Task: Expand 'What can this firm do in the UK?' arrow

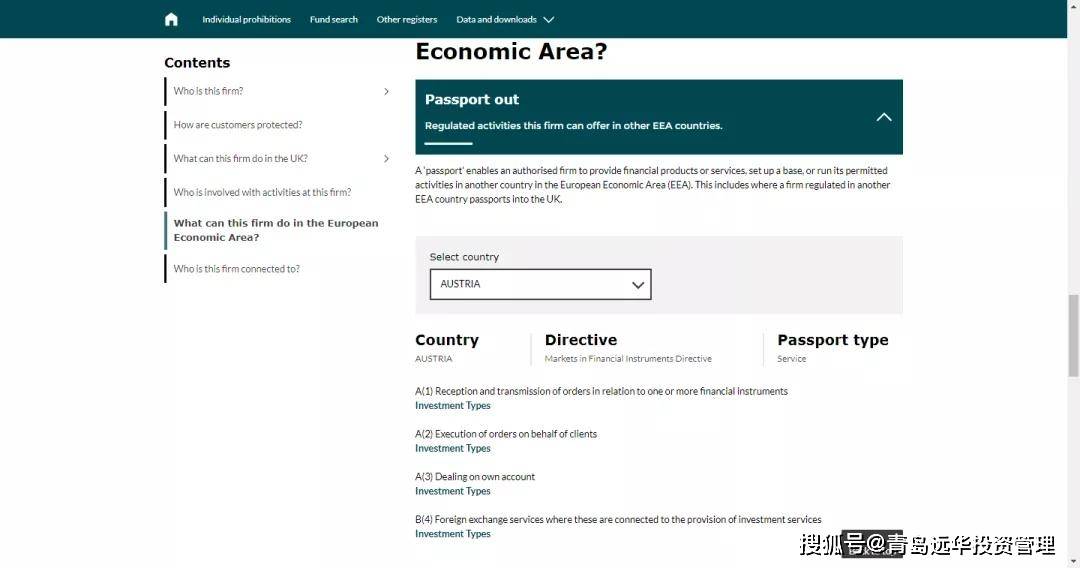Action: [386, 158]
